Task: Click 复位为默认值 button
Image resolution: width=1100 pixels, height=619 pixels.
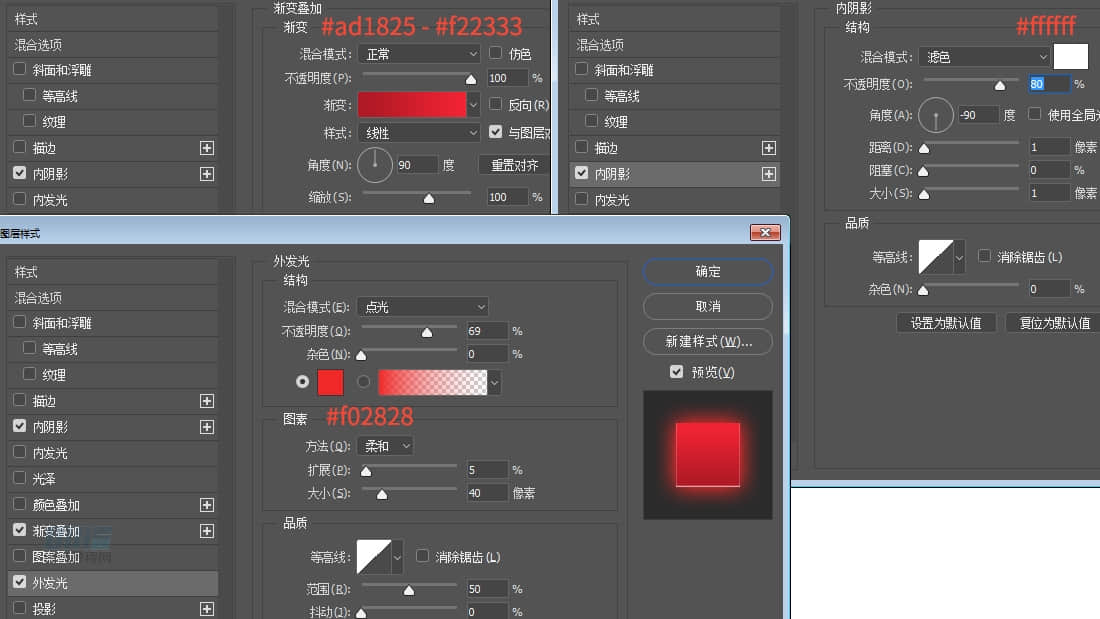Action: (1054, 323)
